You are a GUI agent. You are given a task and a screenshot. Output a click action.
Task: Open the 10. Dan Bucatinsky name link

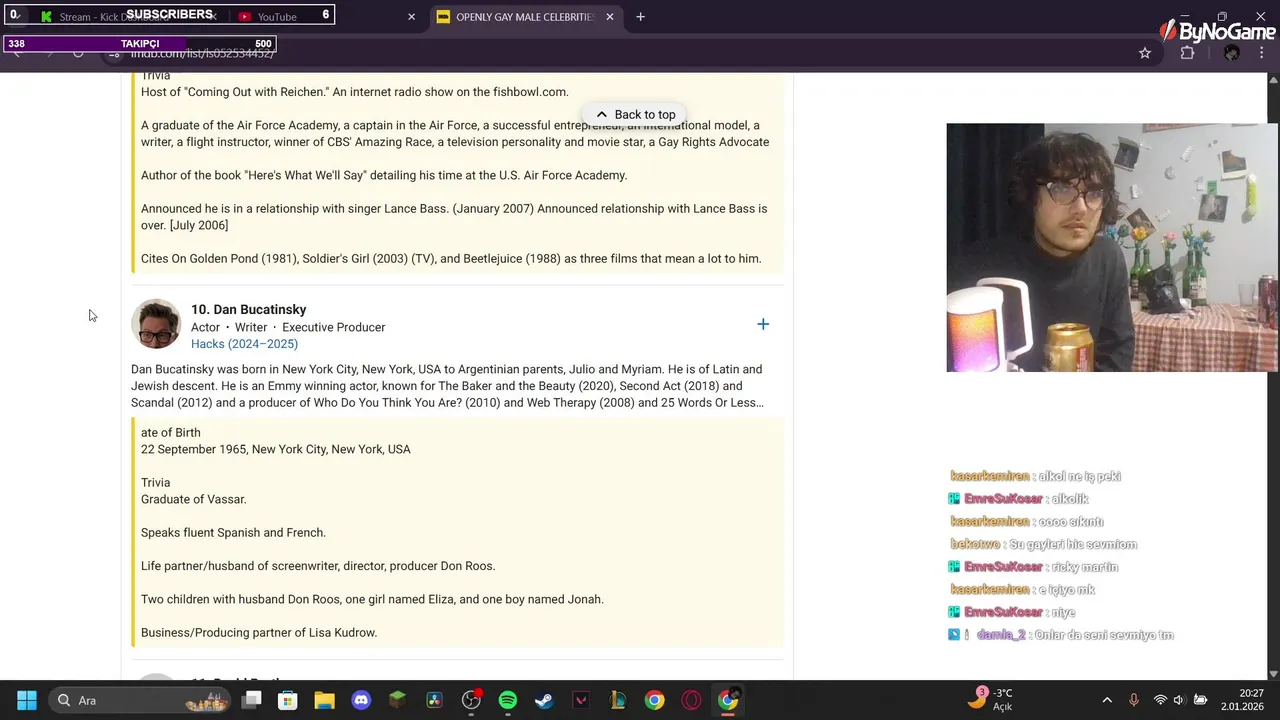click(249, 310)
